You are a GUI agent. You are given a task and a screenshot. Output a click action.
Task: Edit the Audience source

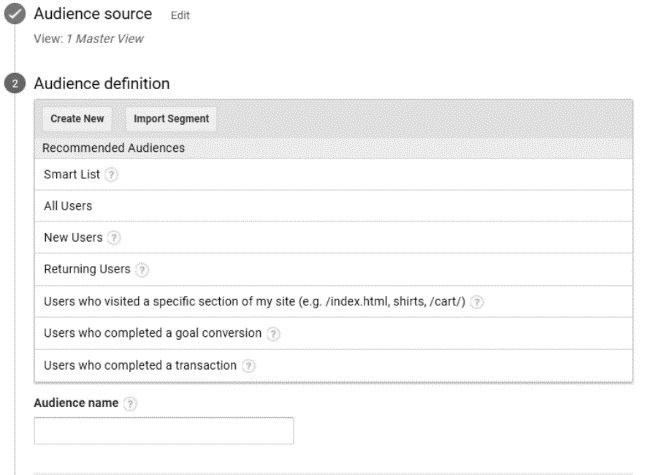[180, 16]
